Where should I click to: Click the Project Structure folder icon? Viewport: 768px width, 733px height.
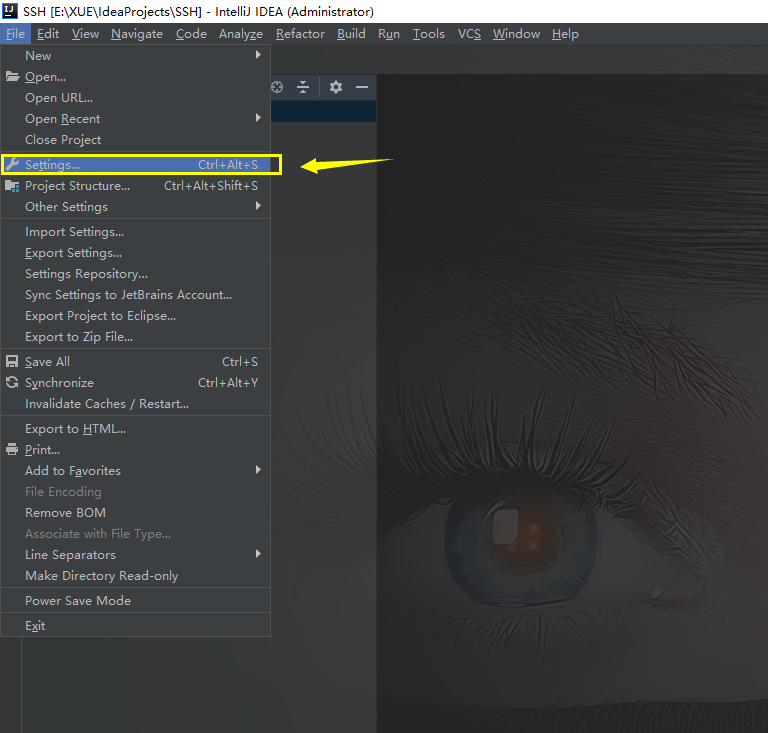coord(12,186)
